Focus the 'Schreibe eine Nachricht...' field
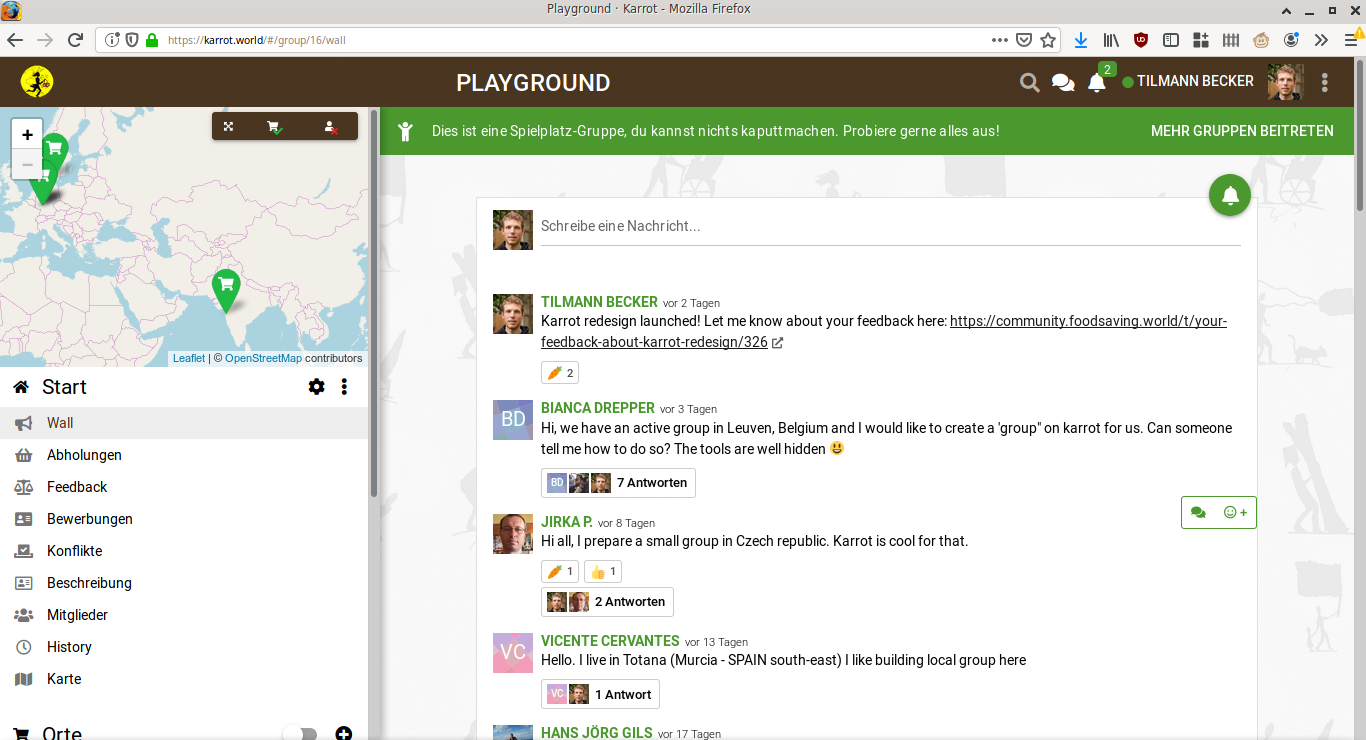The width and height of the screenshot is (1366, 740). pyautogui.click(x=890, y=227)
